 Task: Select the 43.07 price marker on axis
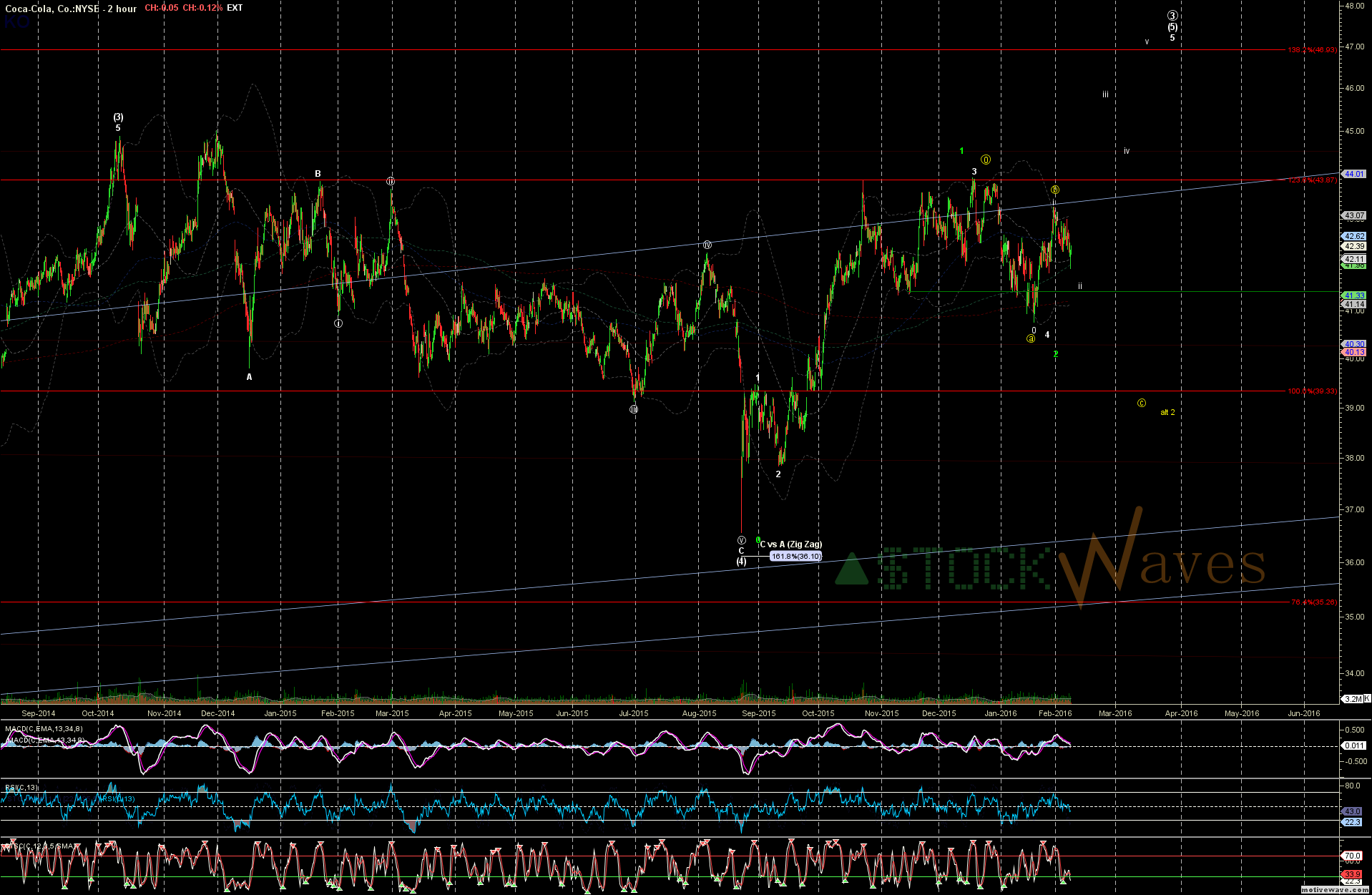click(1354, 215)
